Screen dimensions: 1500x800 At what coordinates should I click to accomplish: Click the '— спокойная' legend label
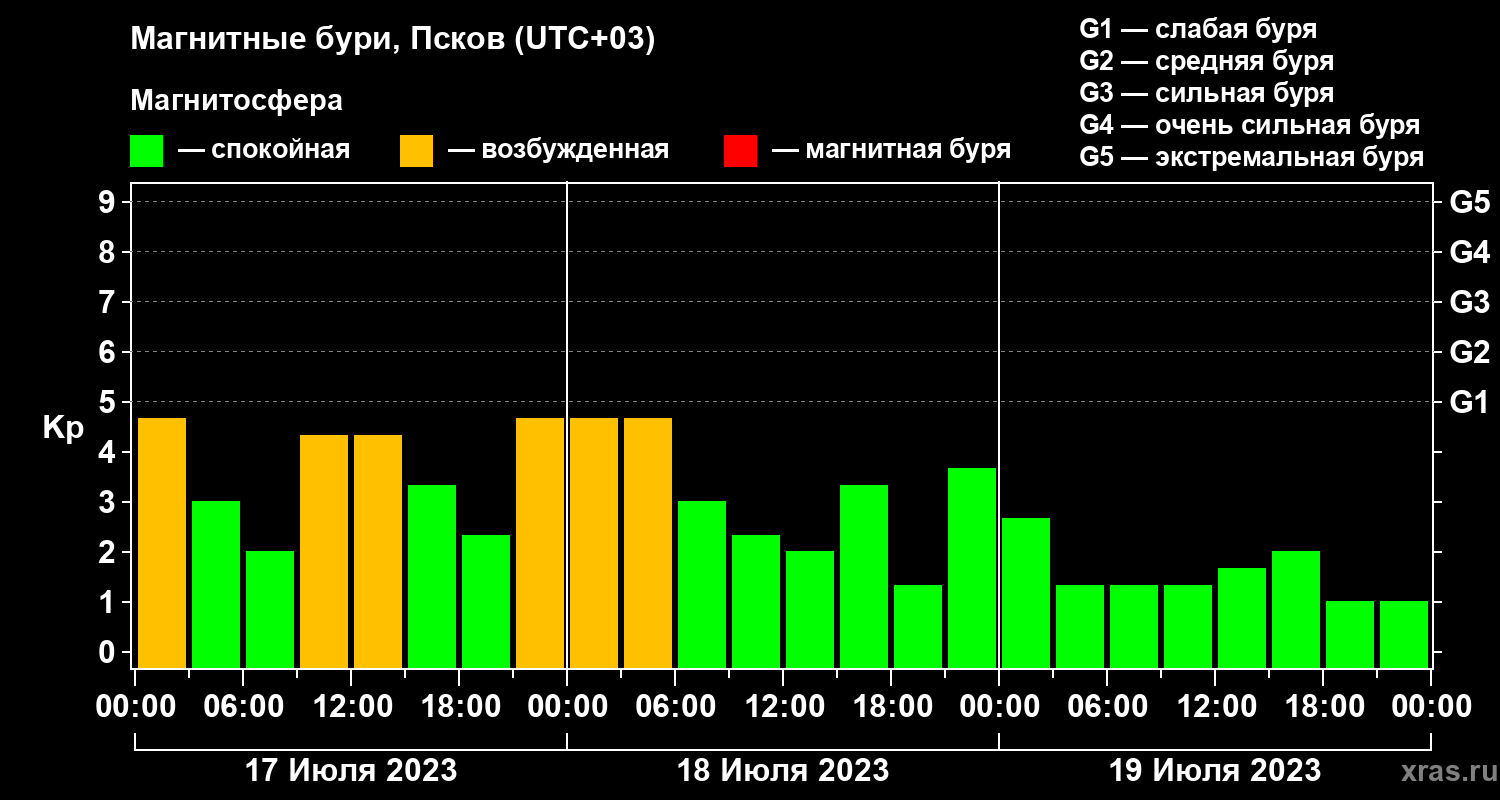tap(264, 150)
